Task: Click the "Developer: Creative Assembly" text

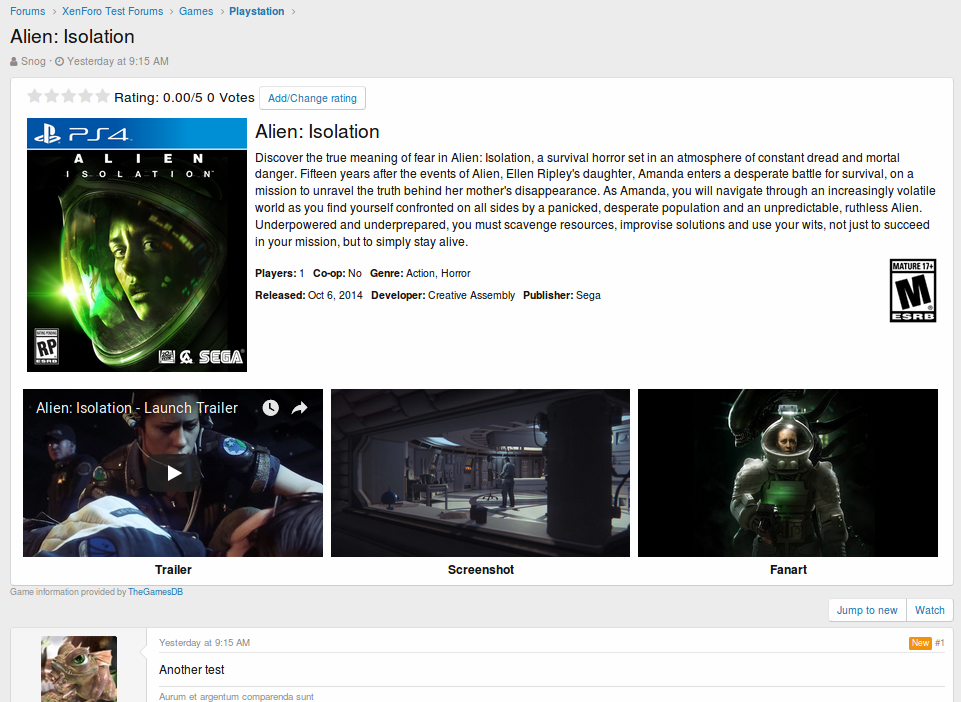Action: coord(443,296)
